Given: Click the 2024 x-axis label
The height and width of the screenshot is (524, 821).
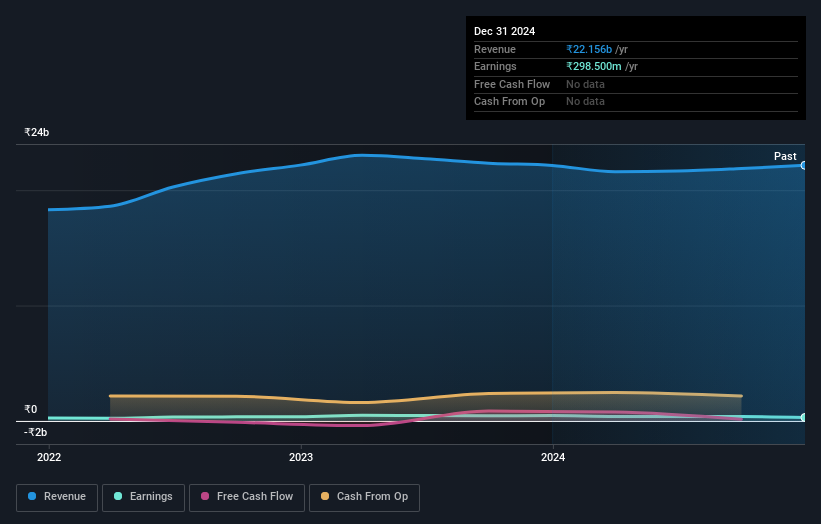Looking at the screenshot, I should [x=553, y=457].
